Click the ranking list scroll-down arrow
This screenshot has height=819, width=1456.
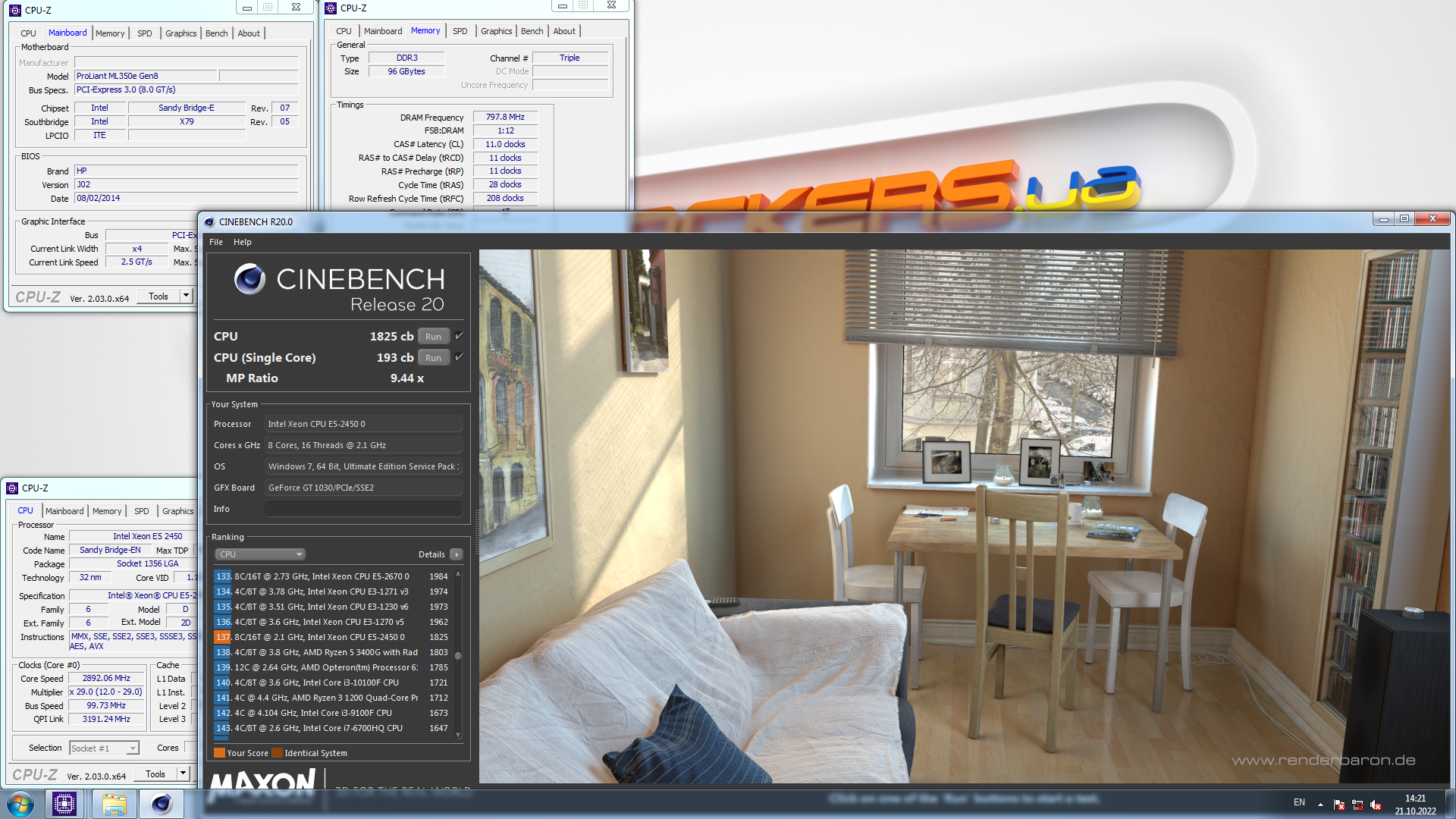(x=458, y=735)
